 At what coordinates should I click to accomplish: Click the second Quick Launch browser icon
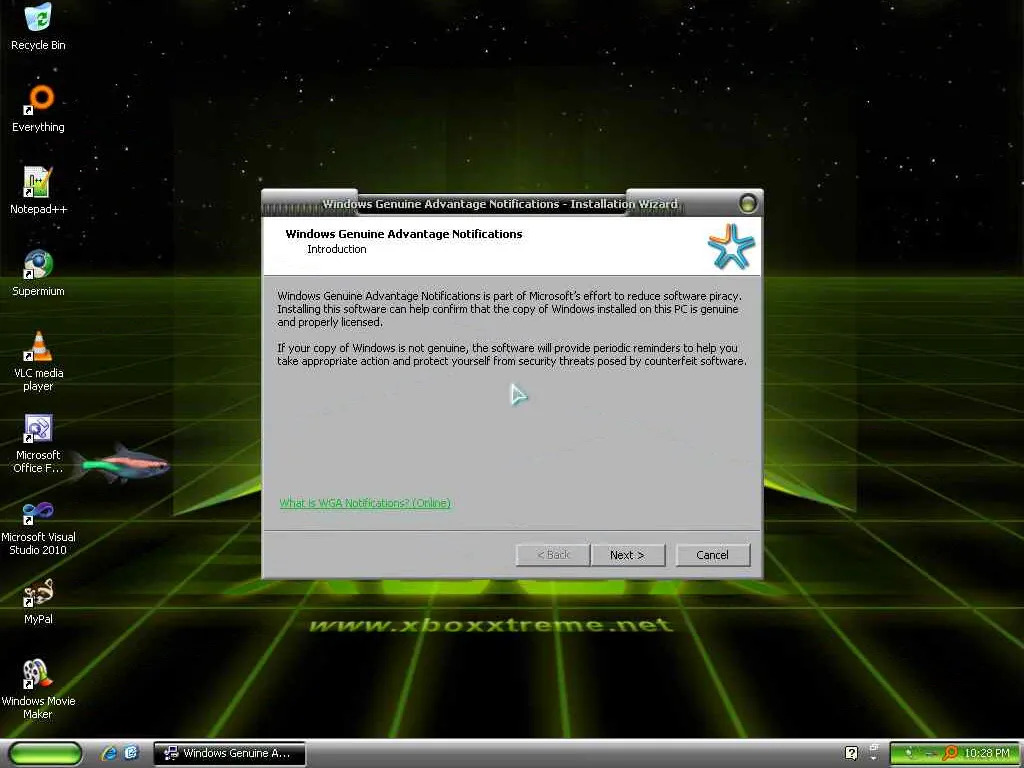coord(131,753)
